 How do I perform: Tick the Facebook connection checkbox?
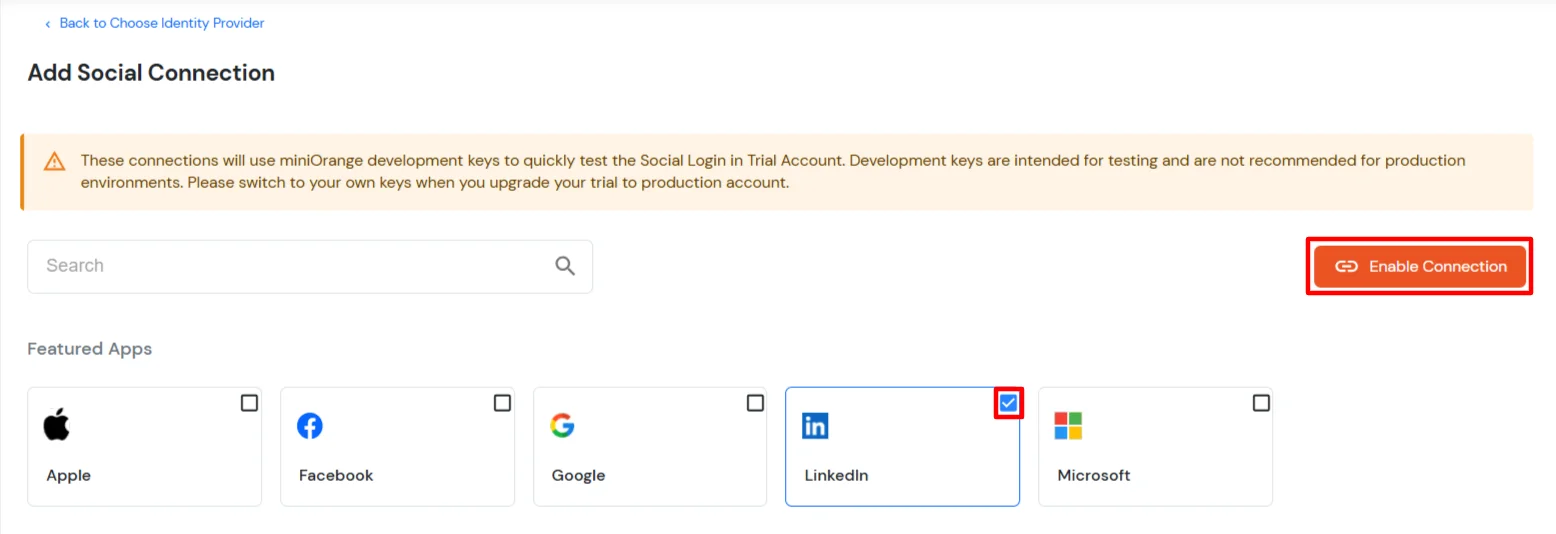pos(502,403)
